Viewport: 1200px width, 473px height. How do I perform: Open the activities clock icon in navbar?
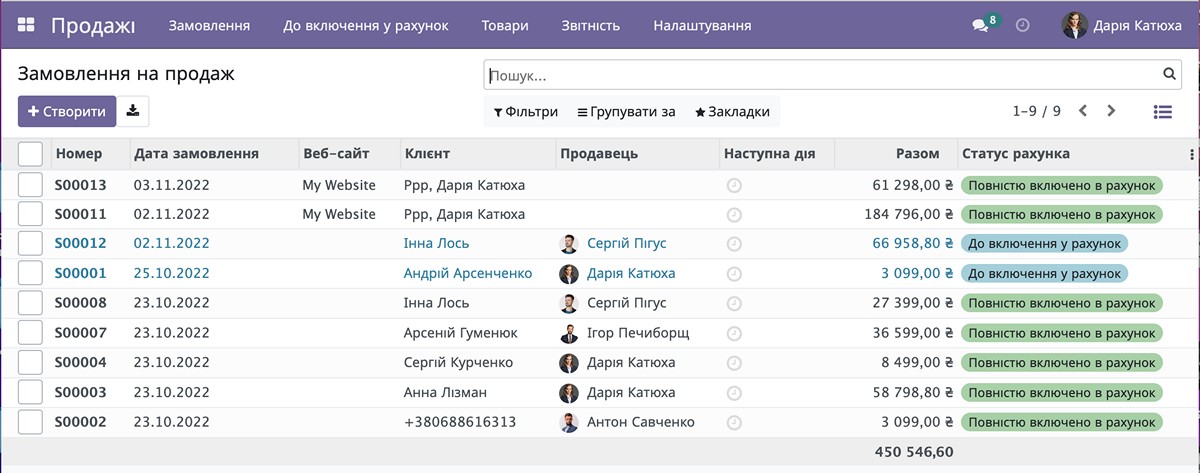tap(1022, 25)
